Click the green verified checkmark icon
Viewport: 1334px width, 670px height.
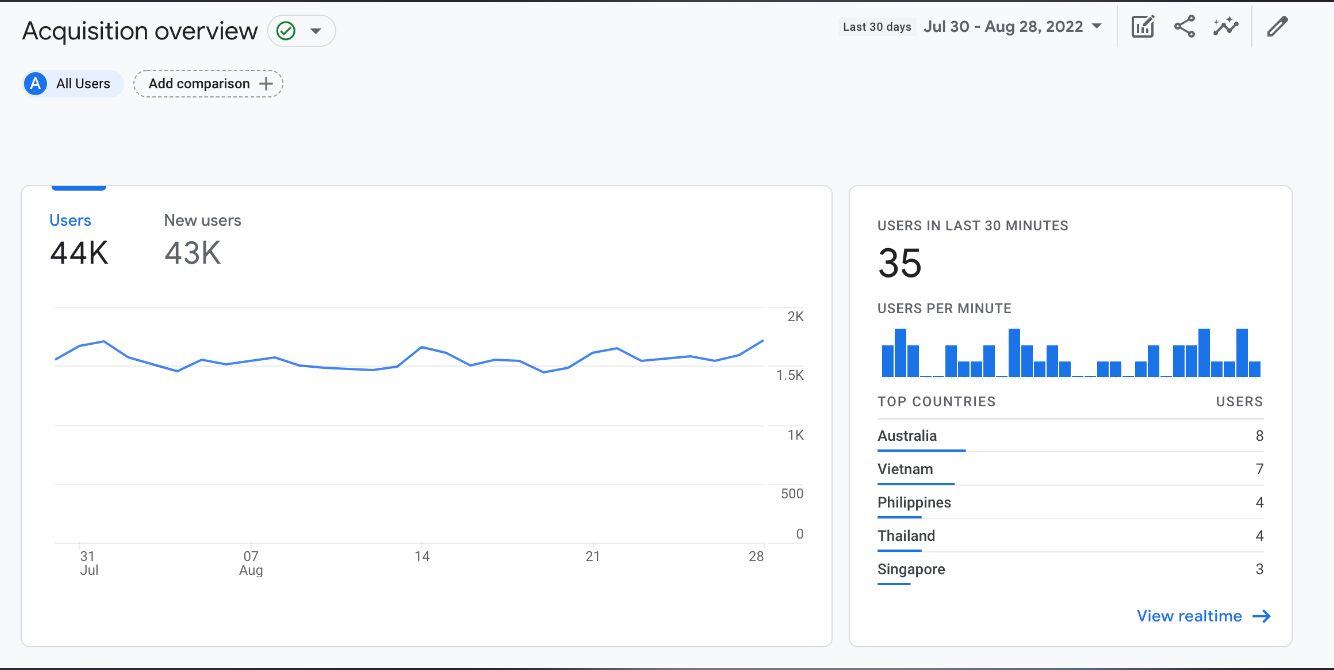286,31
